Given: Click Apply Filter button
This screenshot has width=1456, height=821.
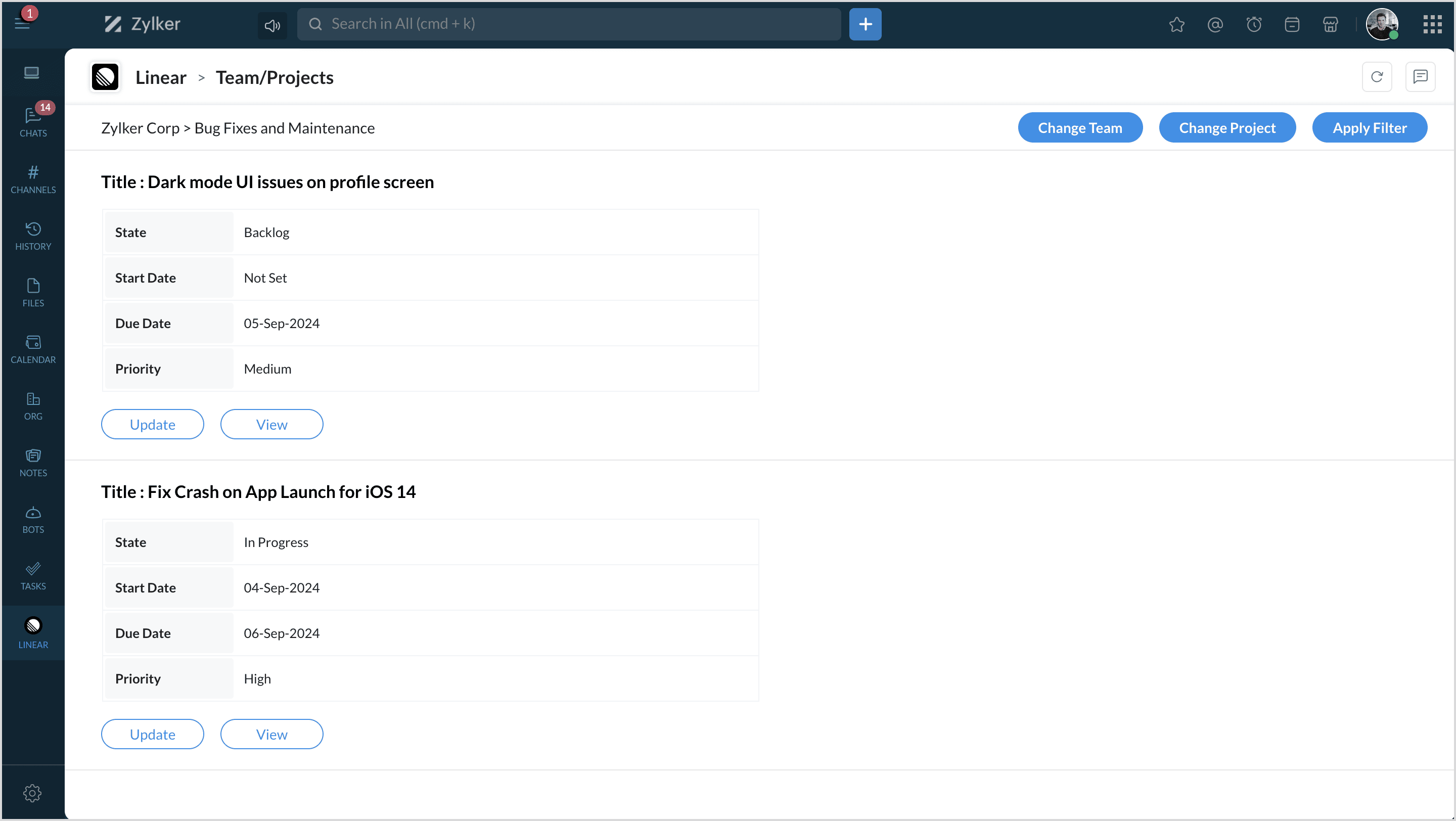Looking at the screenshot, I should click(1369, 128).
